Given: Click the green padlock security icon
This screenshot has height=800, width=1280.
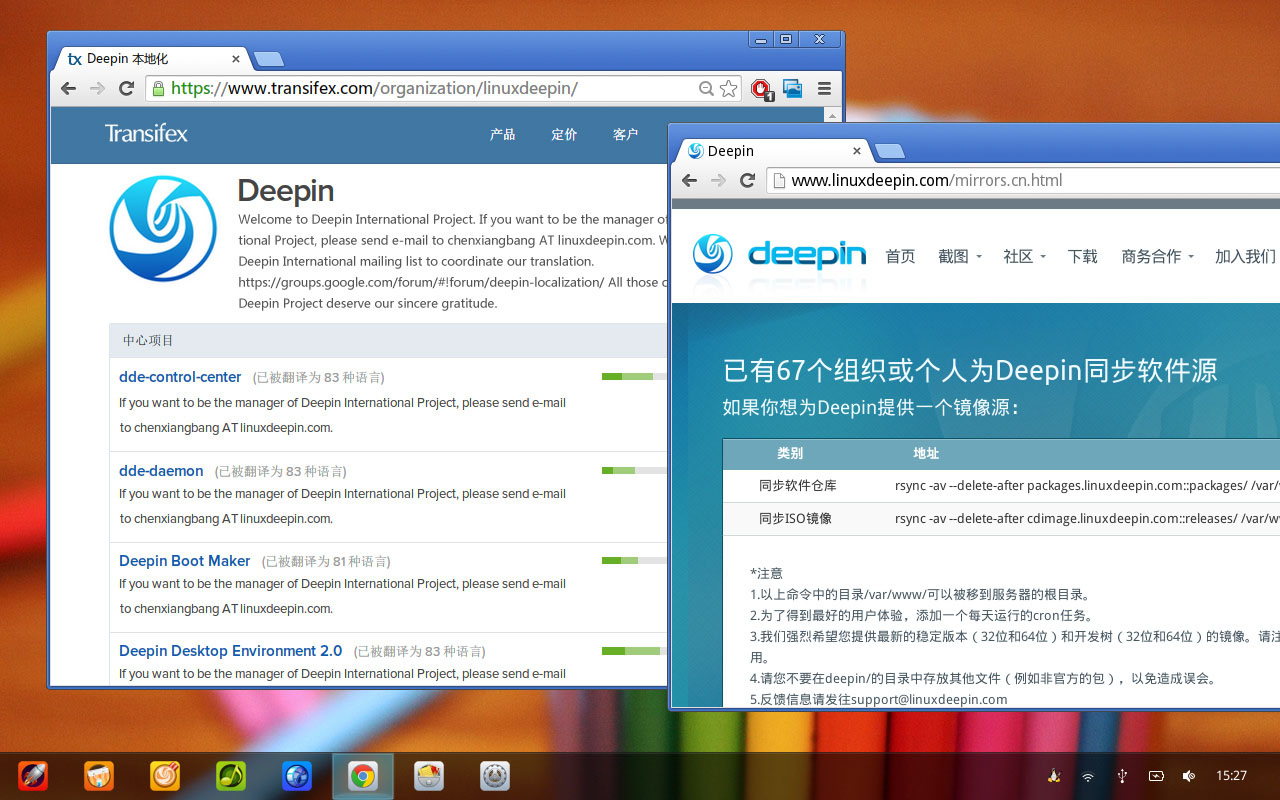Looking at the screenshot, I should pos(157,88).
